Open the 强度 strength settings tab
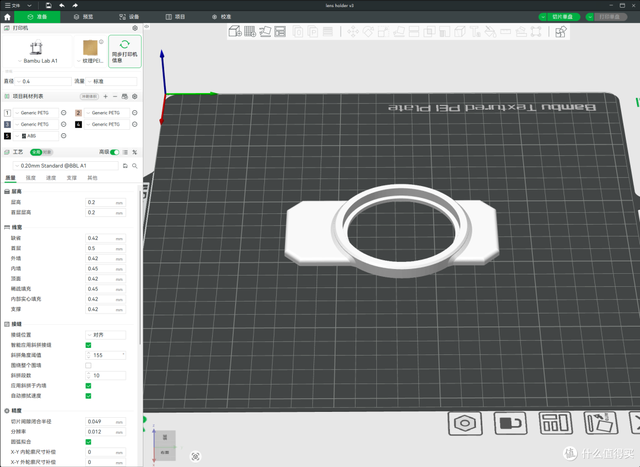This screenshot has height=467, width=640. click(31, 178)
